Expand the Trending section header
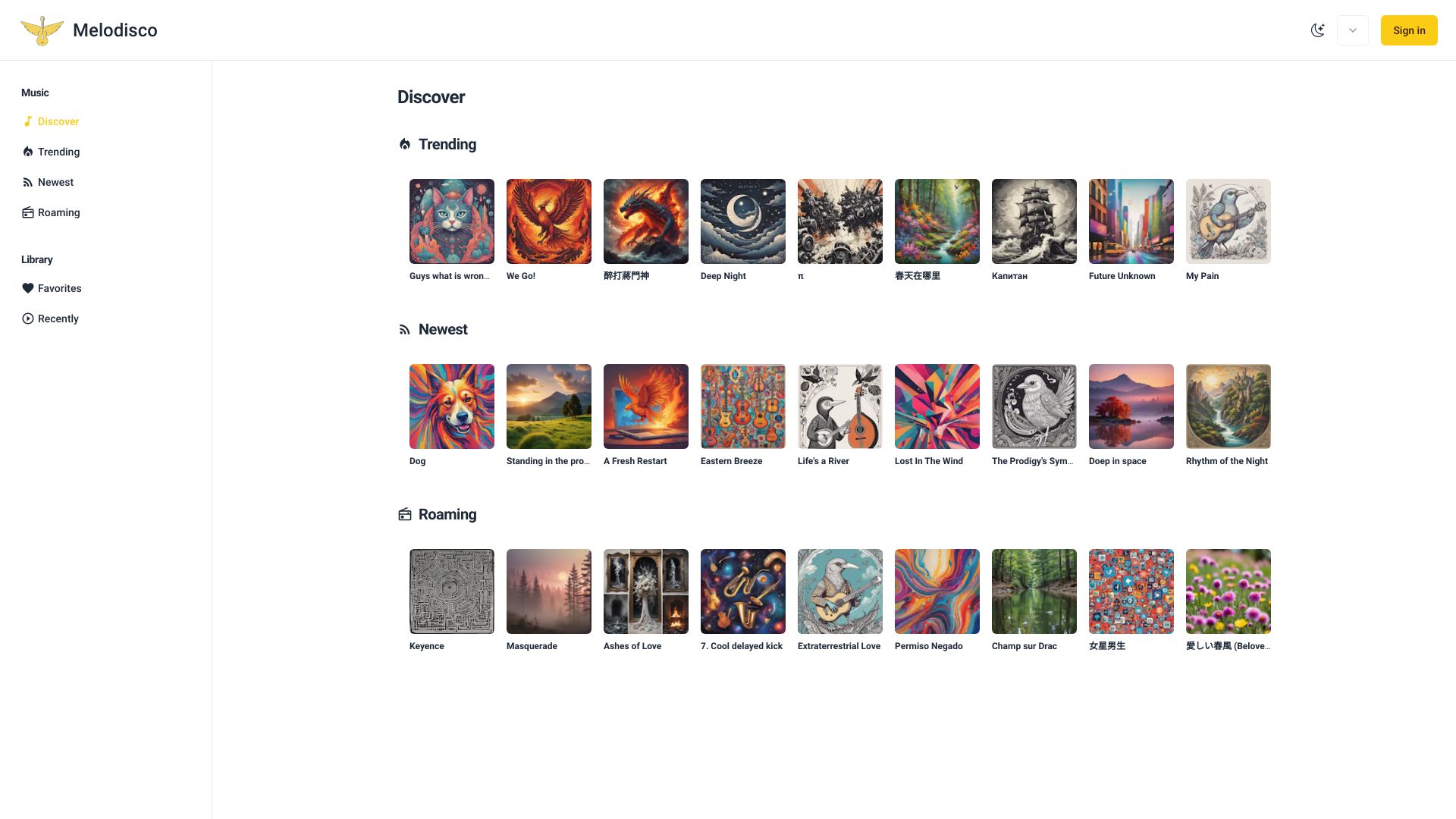The image size is (1456, 819). pos(447,144)
